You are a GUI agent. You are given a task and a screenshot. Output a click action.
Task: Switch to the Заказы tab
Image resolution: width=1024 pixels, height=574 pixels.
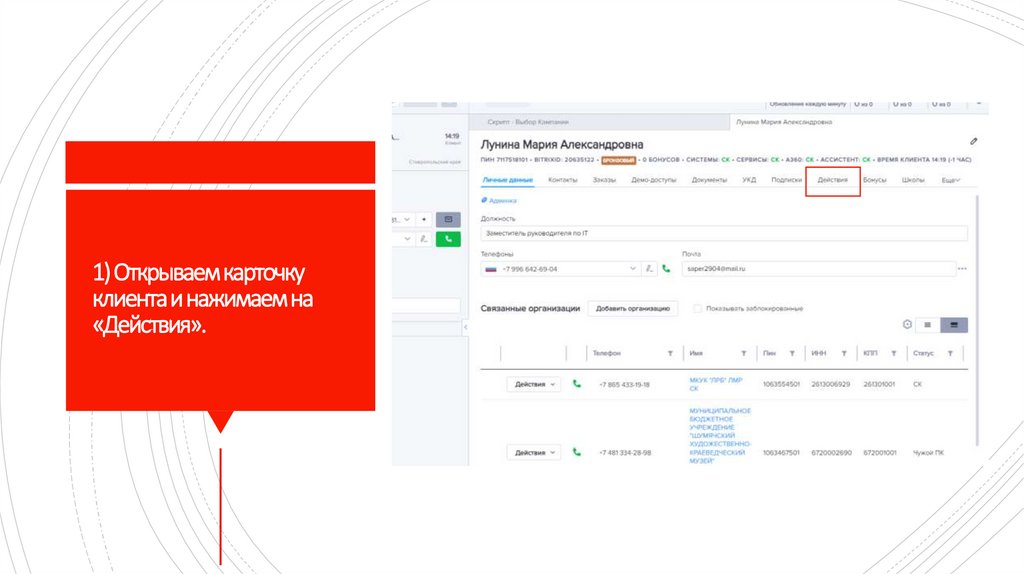tap(604, 180)
